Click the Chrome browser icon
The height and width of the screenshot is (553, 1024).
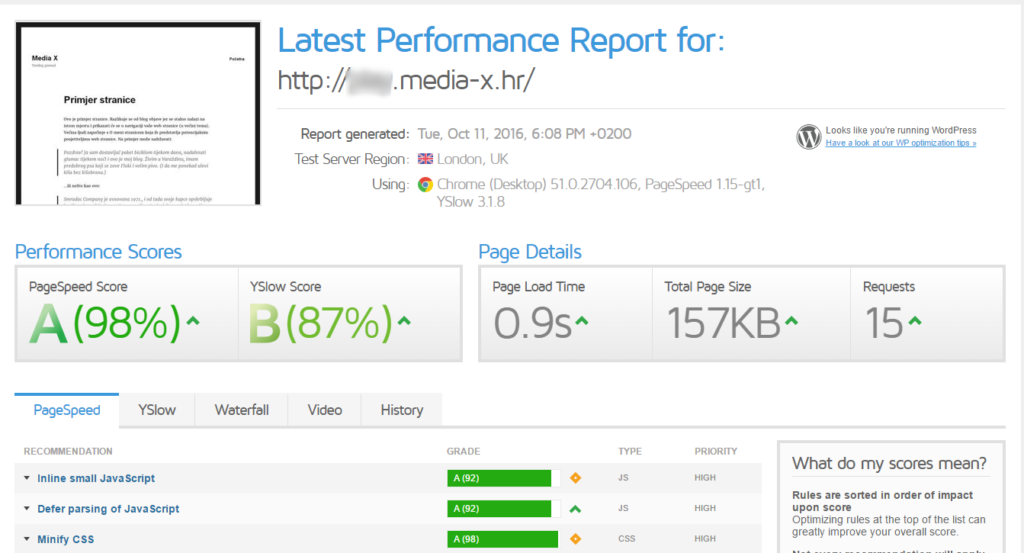pyautogui.click(x=425, y=184)
